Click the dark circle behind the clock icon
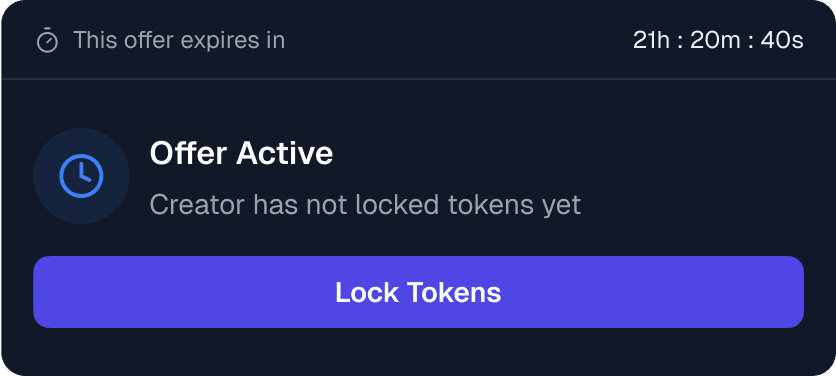 [81, 176]
